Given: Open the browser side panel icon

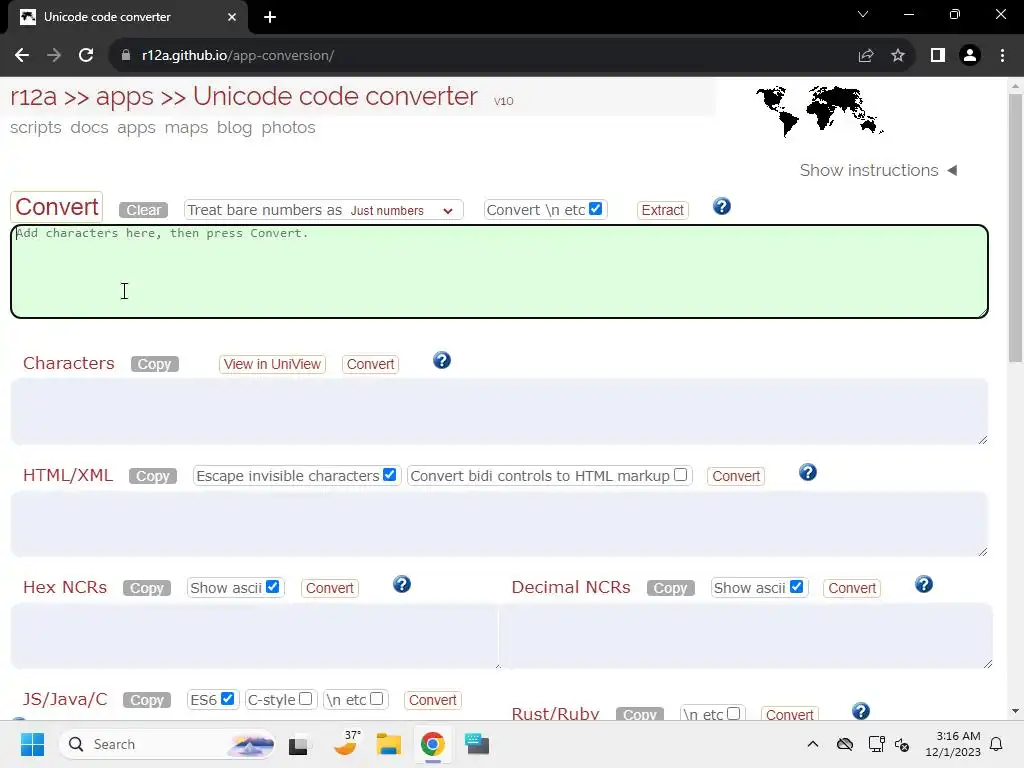Looking at the screenshot, I should pos(938,56).
